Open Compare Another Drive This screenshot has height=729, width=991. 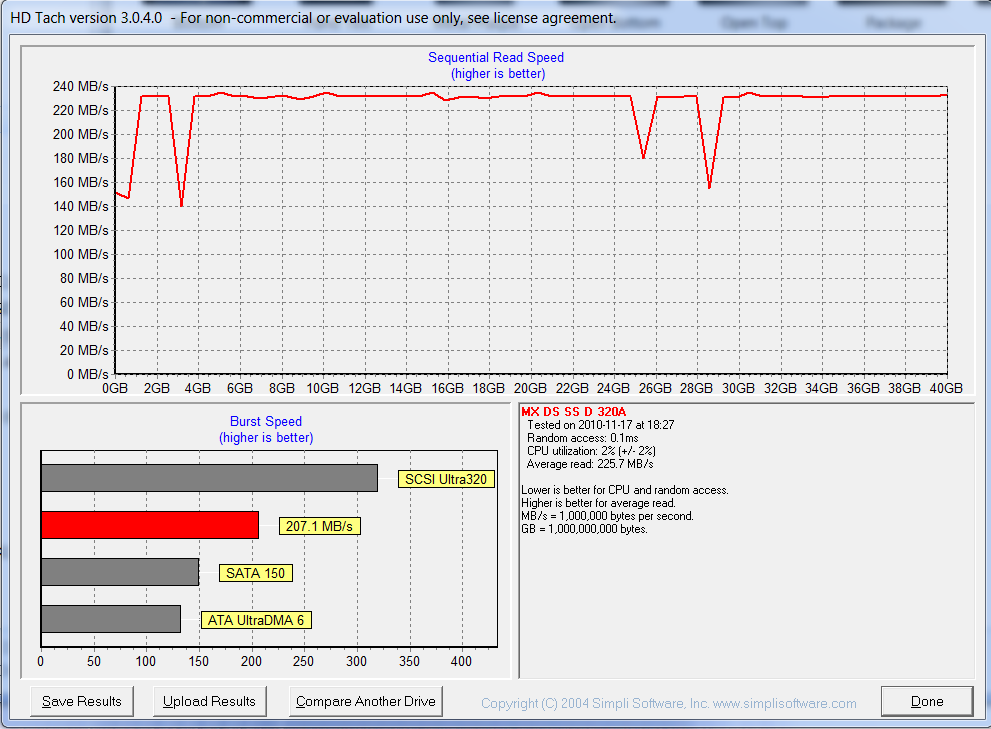[x=366, y=701]
